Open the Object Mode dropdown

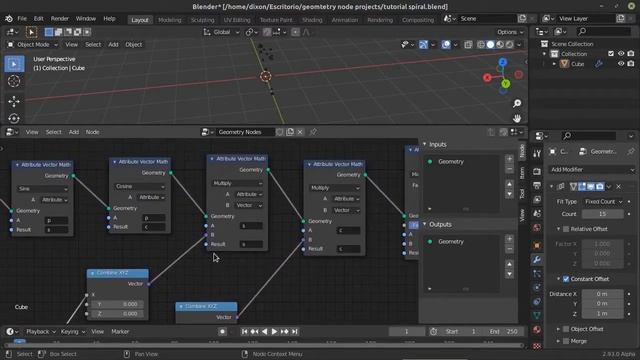[33, 44]
